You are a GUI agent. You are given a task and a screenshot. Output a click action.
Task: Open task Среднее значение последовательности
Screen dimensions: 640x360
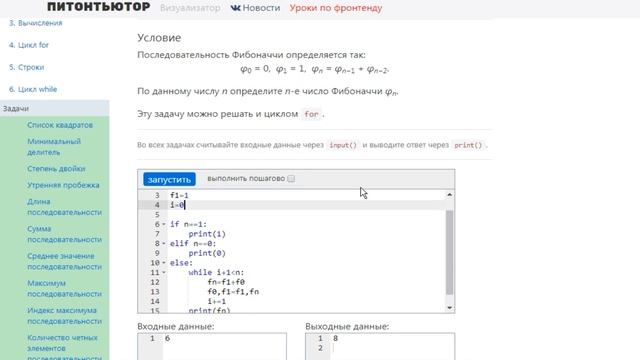(64, 261)
